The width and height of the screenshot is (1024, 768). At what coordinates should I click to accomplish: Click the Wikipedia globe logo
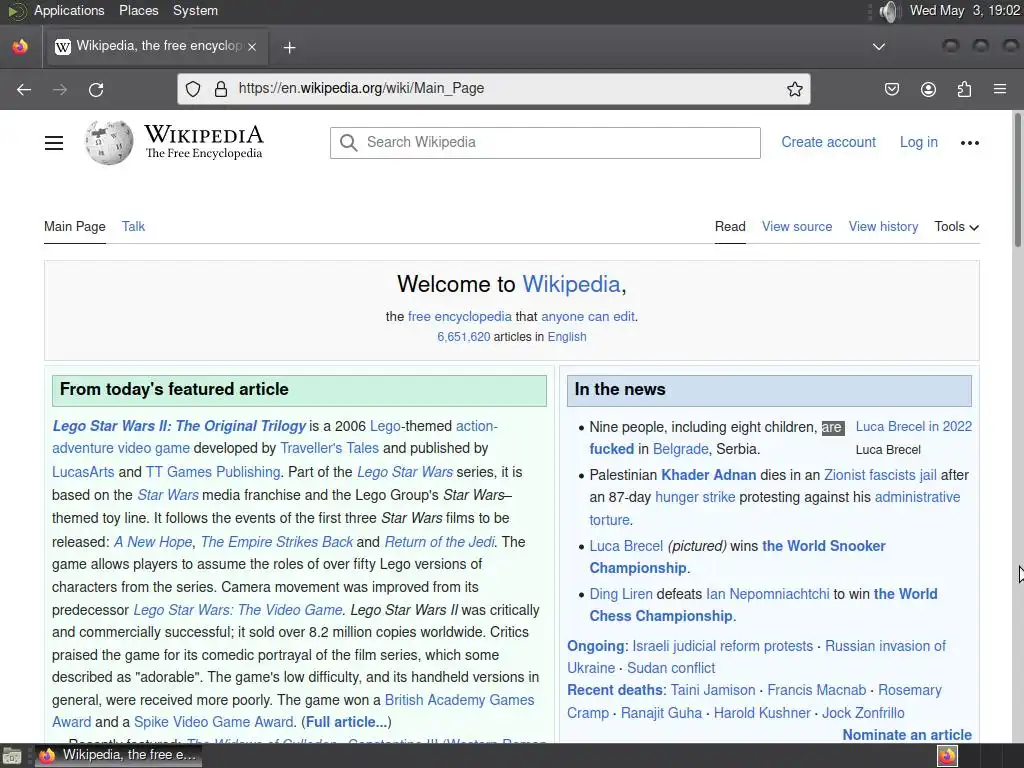pos(109,142)
